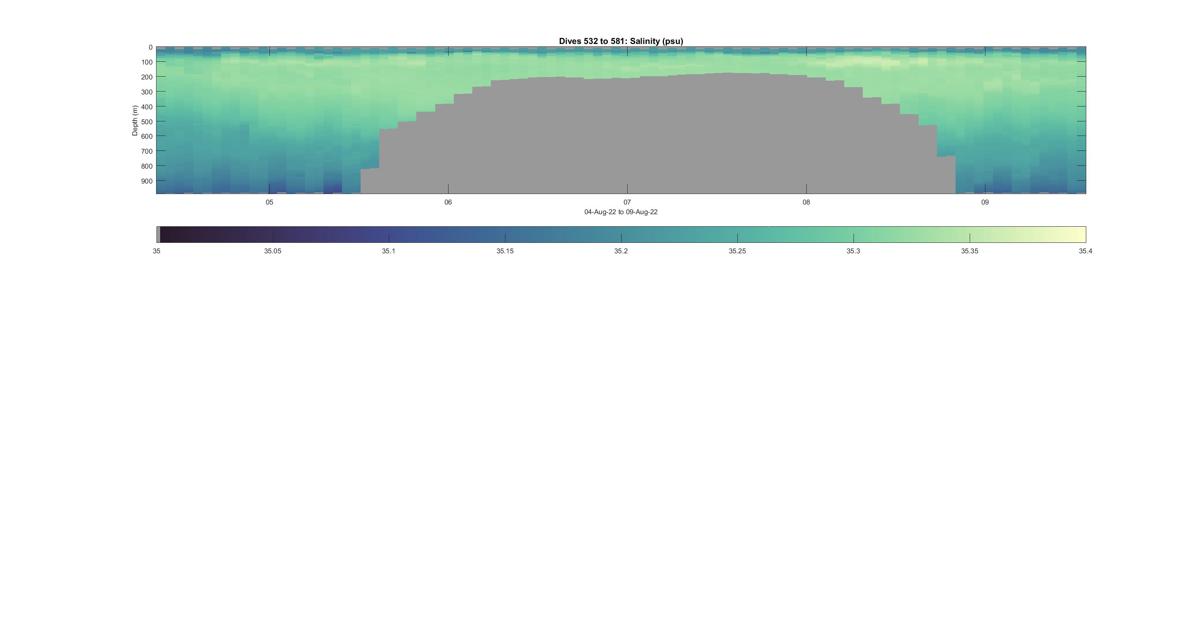Click the colorbar label "35.15"
Image resolution: width=1200 pixels, height=622 pixels.
[x=505, y=251]
